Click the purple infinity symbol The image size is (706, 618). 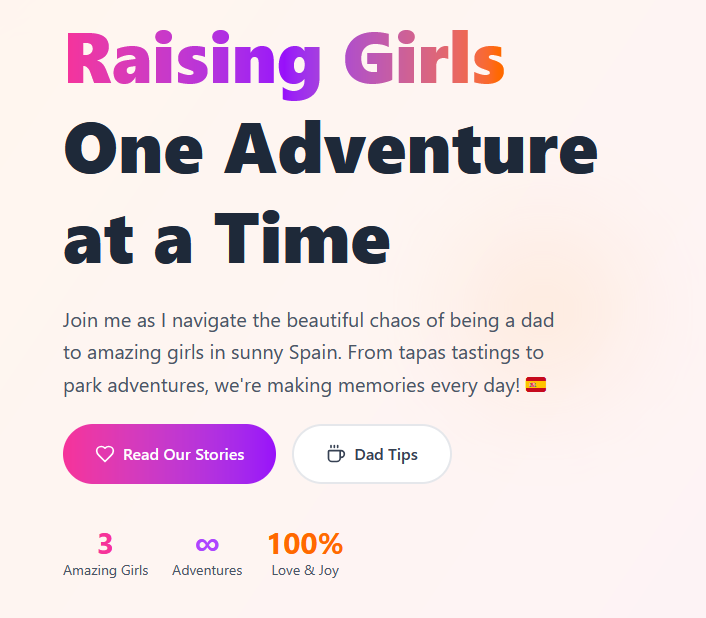[207, 544]
